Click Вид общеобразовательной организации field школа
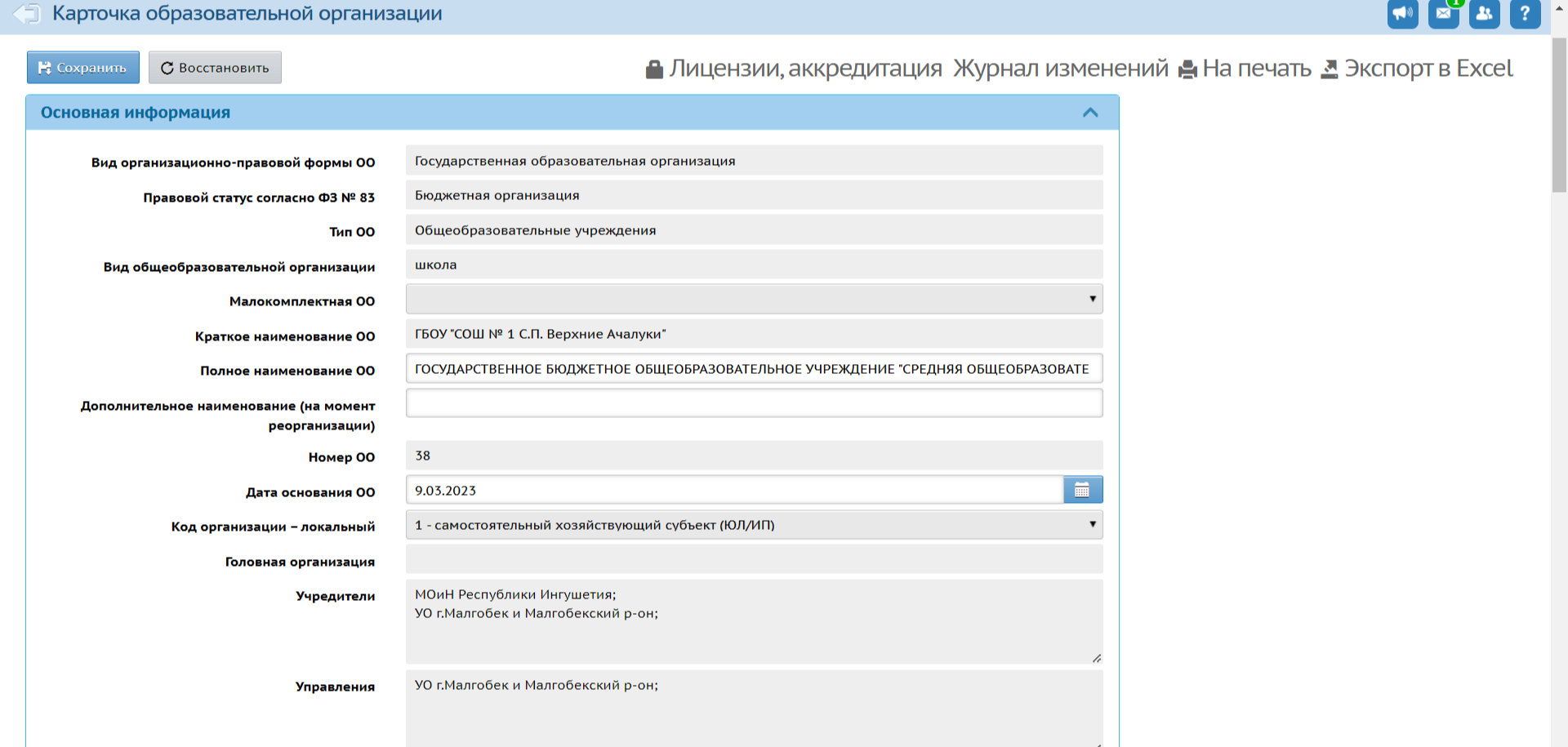The width and height of the screenshot is (1568, 747). (x=754, y=265)
